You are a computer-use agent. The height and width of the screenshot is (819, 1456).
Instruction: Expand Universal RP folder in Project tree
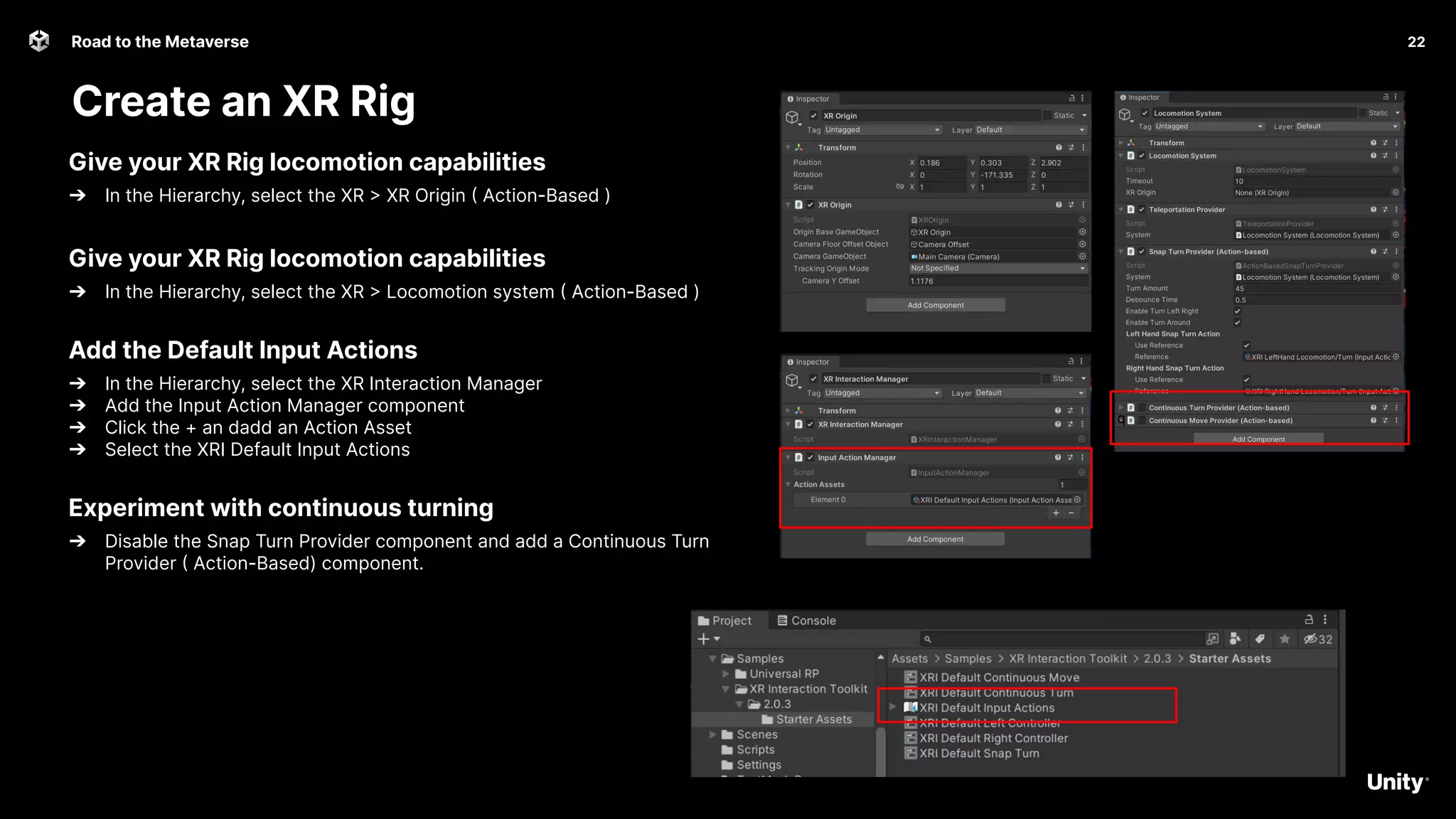coord(726,674)
